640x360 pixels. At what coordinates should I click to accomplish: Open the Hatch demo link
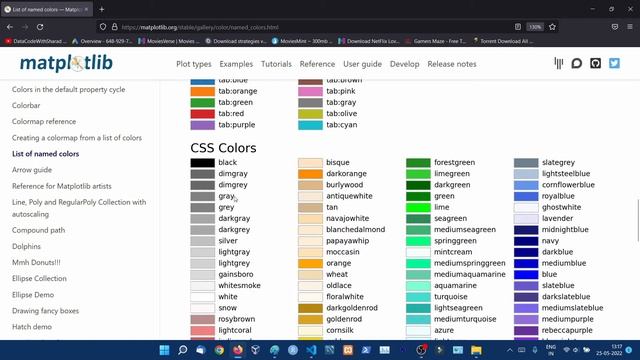click(32, 327)
